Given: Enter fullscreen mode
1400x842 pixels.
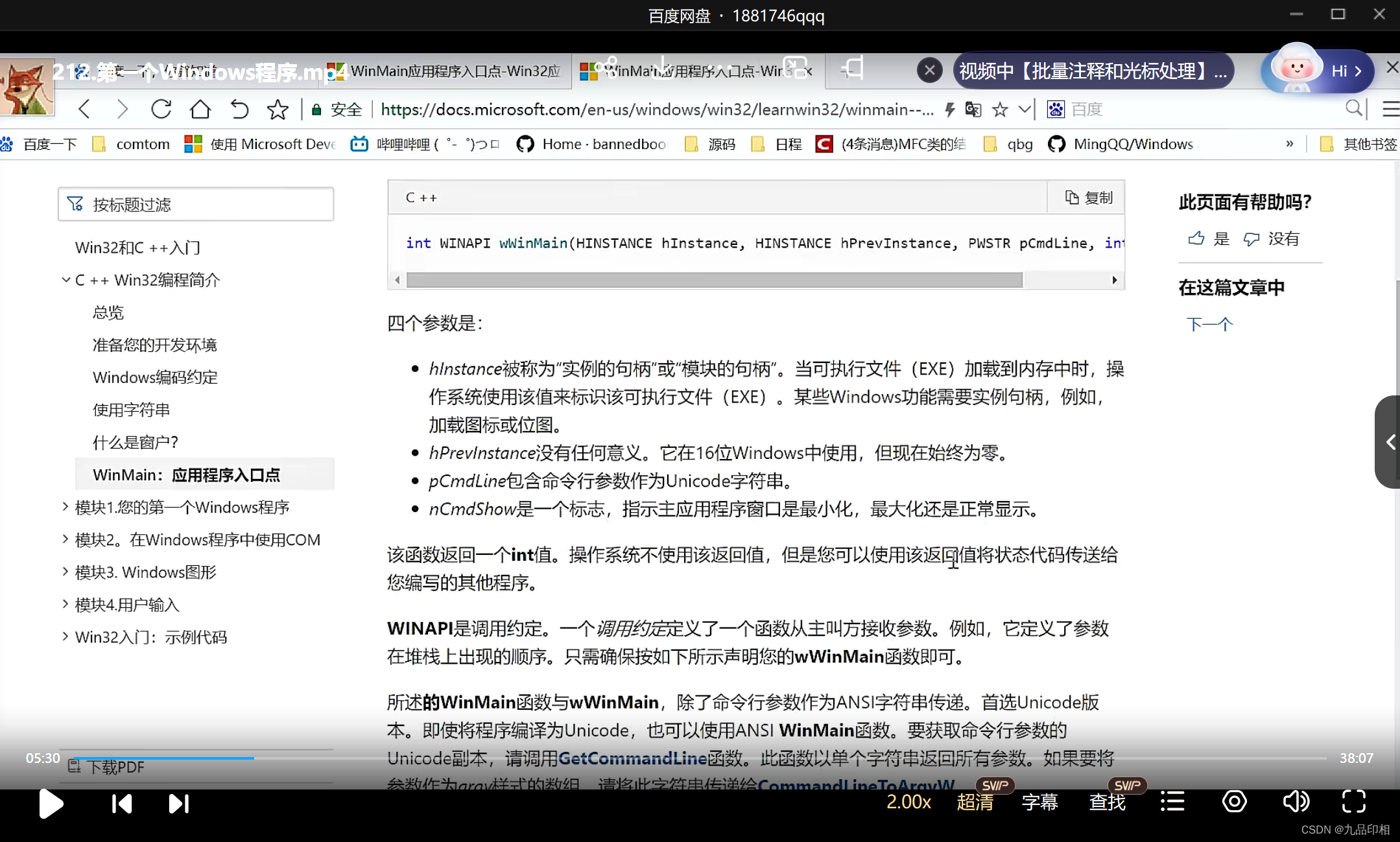Looking at the screenshot, I should [x=1353, y=802].
